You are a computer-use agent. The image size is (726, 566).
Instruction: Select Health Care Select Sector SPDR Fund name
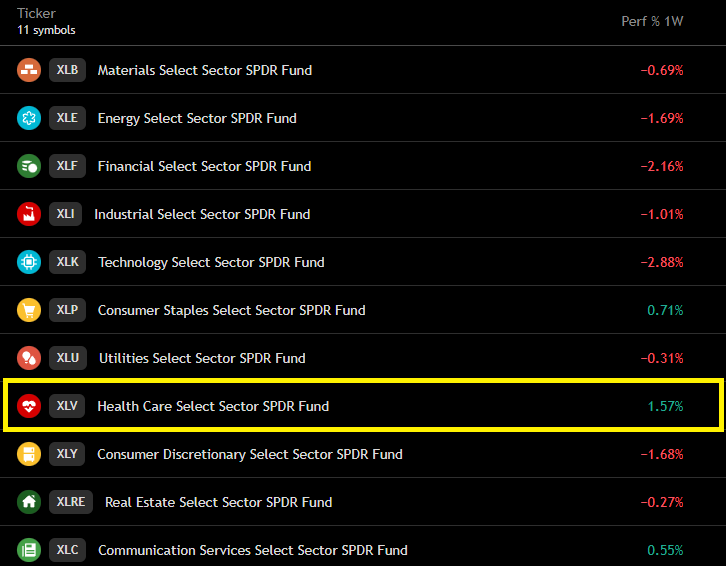[213, 406]
